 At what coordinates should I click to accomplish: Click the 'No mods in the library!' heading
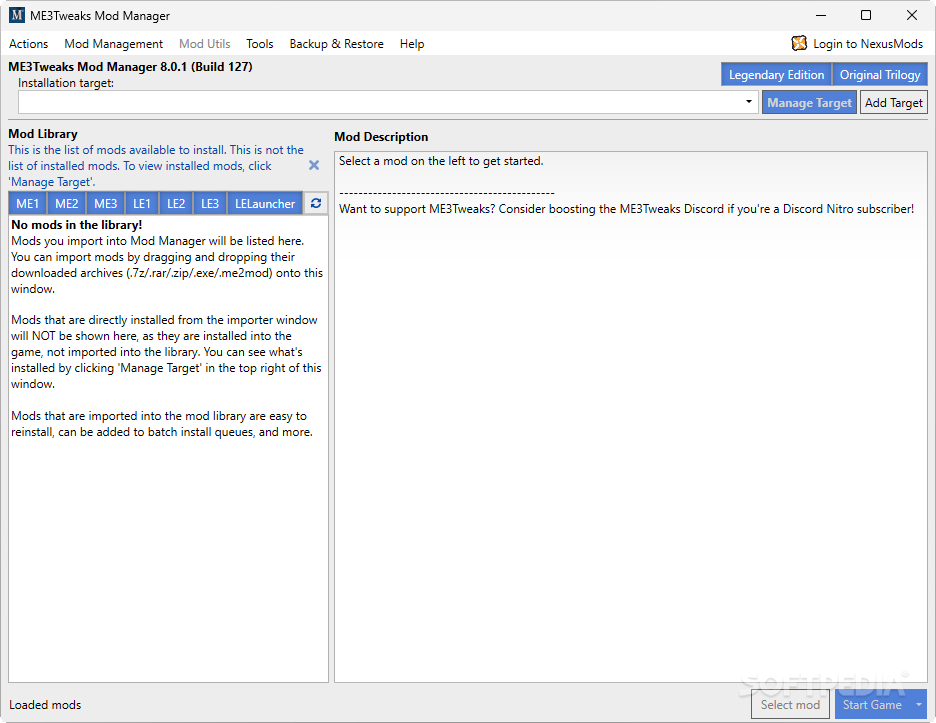click(77, 224)
